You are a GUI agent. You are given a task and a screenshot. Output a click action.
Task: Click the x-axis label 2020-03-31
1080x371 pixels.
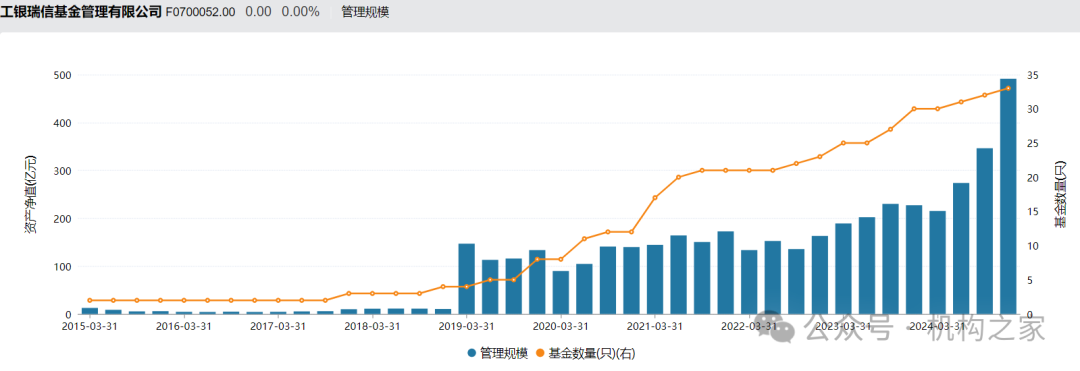coord(561,326)
